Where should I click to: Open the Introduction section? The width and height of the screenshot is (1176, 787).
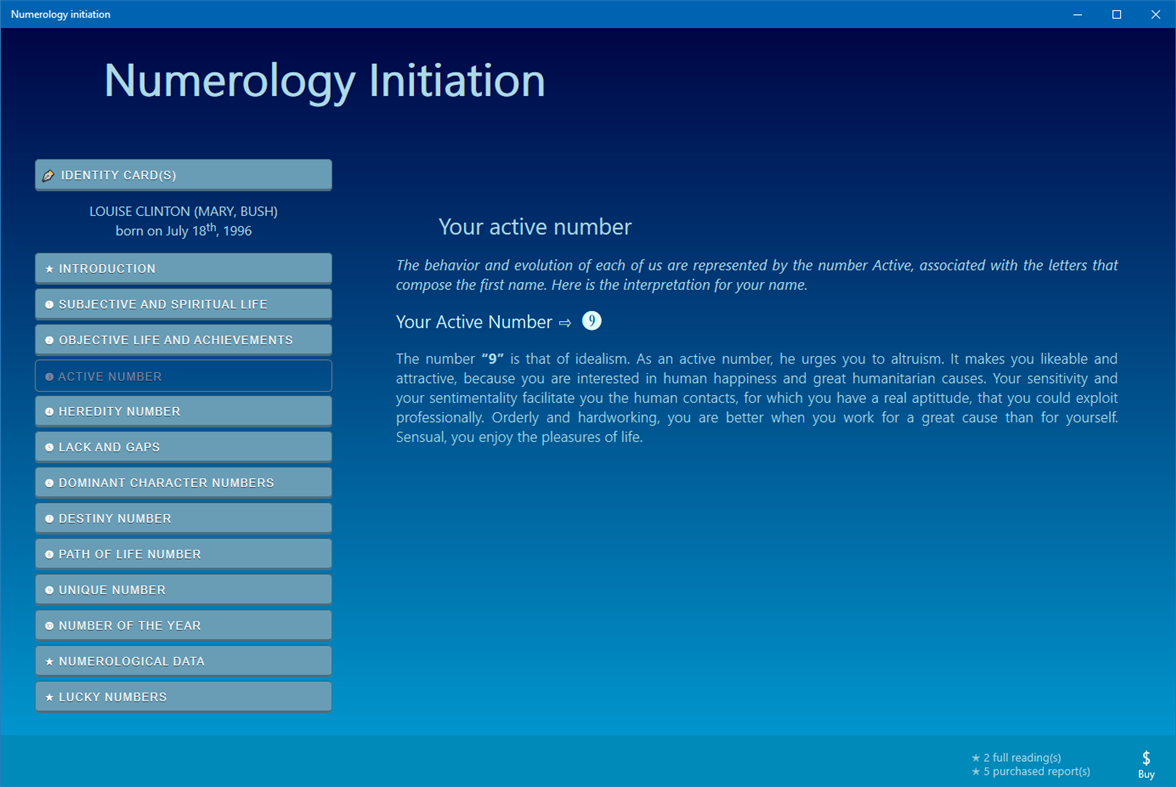pos(183,268)
